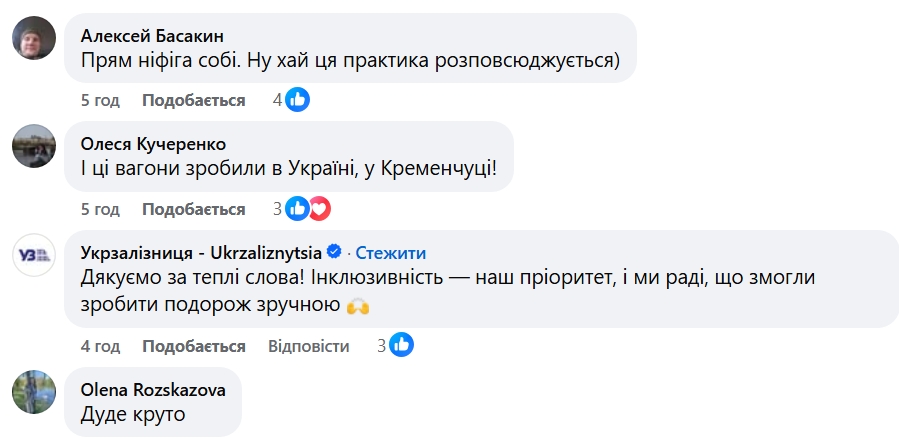Click the blue like icon on Олеся Кучеренко's comment
899x438 pixels.
(x=297, y=209)
